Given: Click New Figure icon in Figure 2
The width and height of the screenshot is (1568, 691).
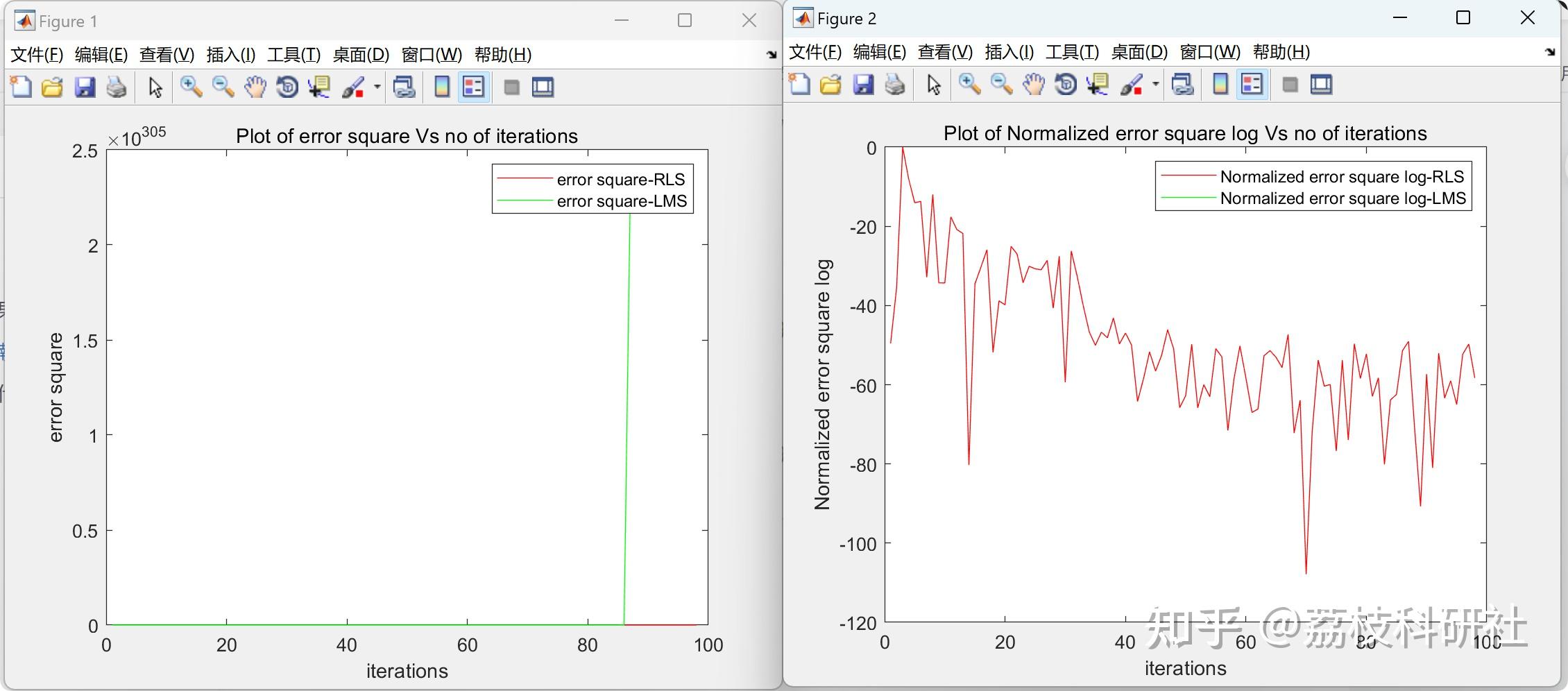Looking at the screenshot, I should tap(799, 85).
